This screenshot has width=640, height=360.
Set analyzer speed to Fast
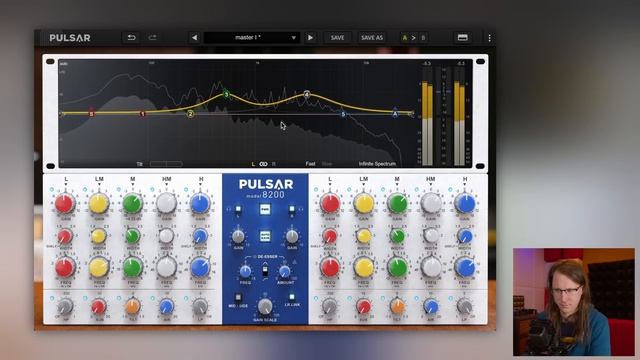(310, 164)
